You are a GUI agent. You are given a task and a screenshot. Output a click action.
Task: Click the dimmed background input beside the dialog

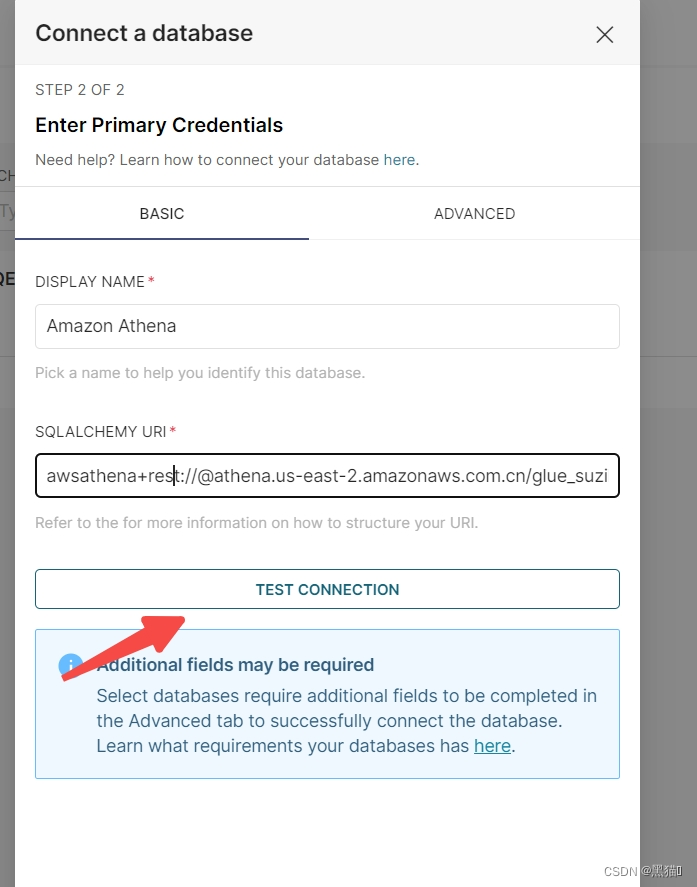click(7, 213)
